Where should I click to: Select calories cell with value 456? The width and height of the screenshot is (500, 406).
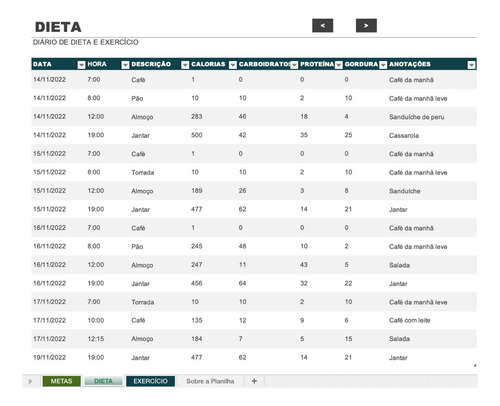197,283
